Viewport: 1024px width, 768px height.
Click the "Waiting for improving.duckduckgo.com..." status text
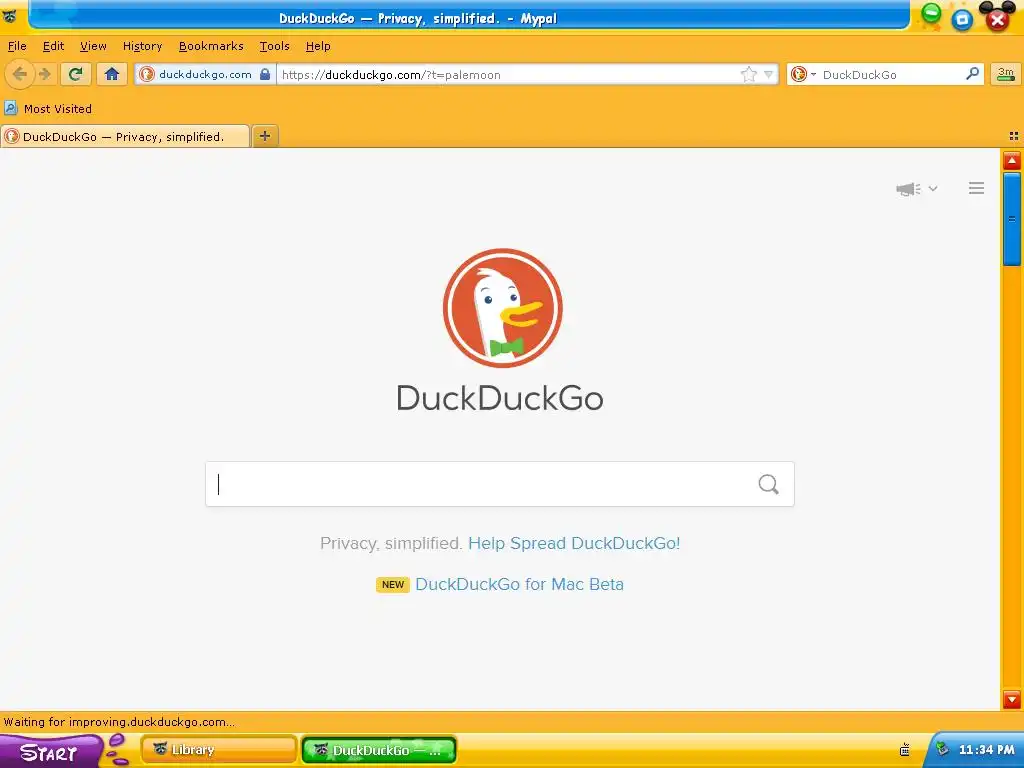tap(120, 722)
